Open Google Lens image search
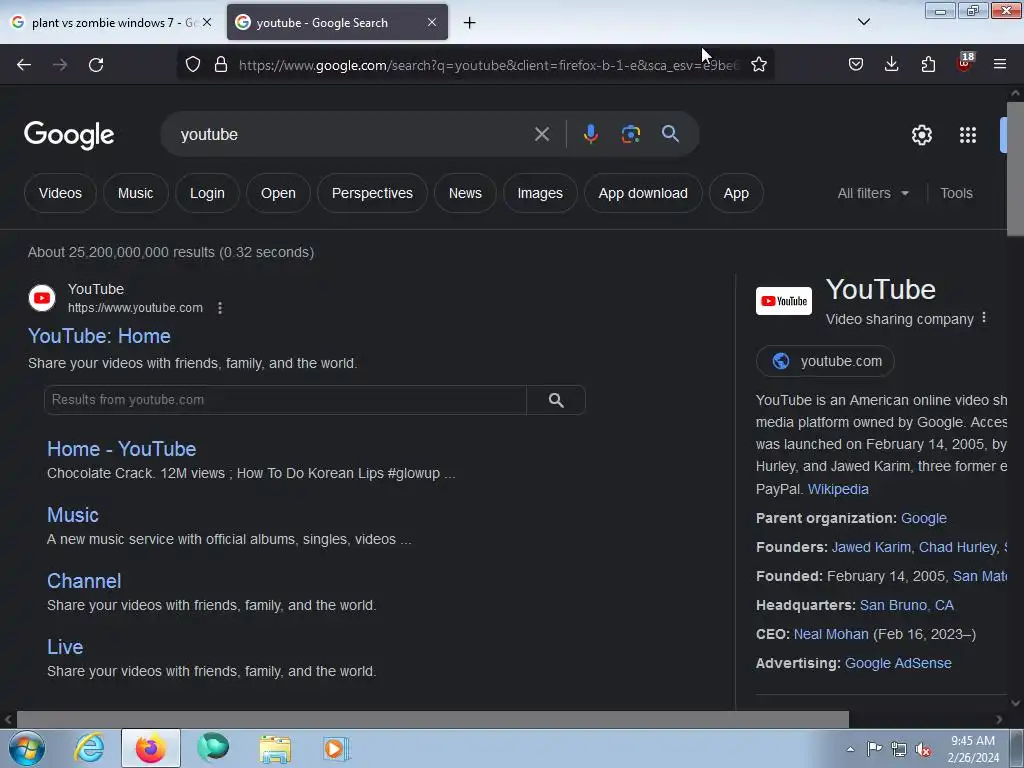The height and width of the screenshot is (768, 1024). coord(630,134)
